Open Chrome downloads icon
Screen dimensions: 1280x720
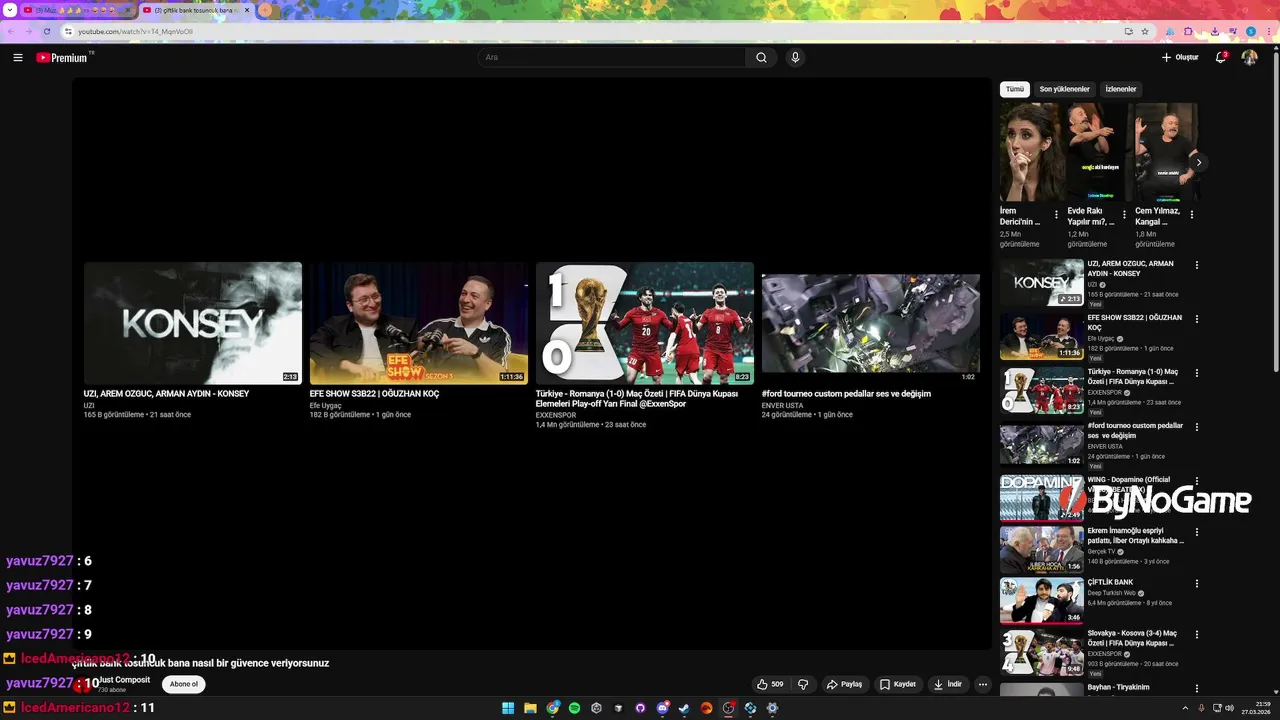(x=1215, y=31)
